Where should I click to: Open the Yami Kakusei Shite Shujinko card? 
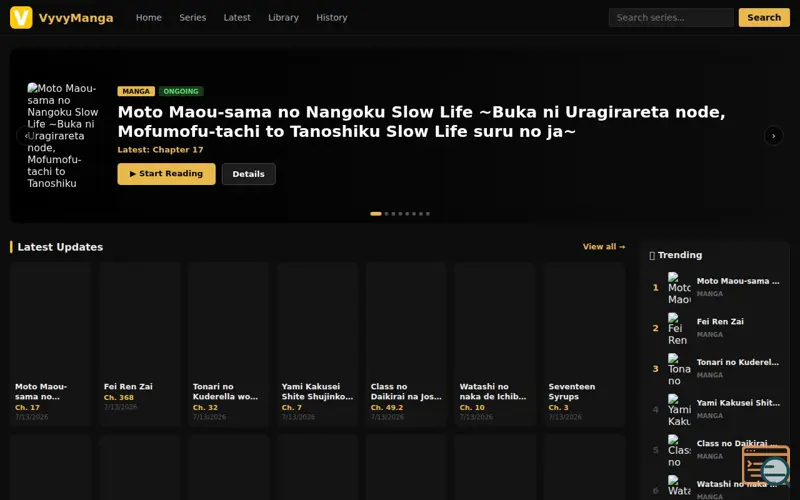317,344
